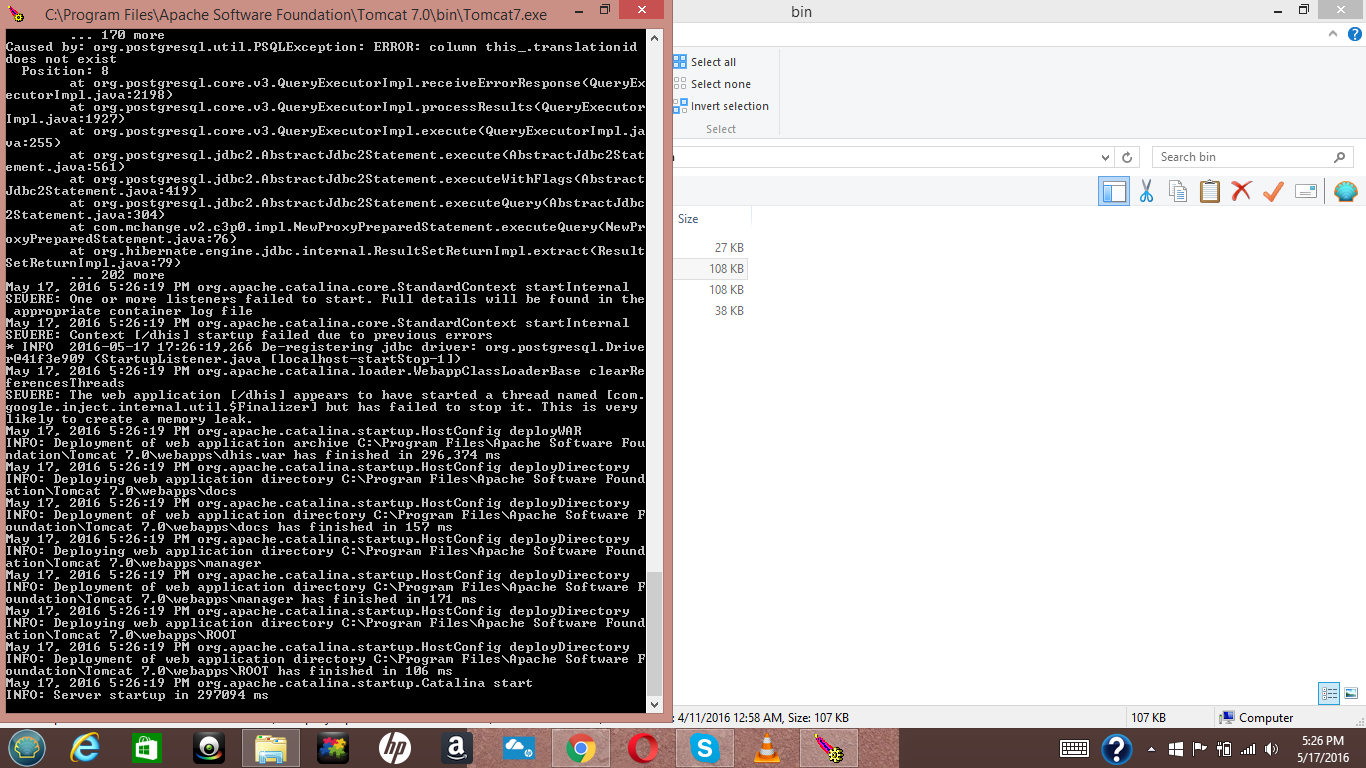The image size is (1366, 768).
Task: Click the blue Help question mark icon
Action: [x=1355, y=34]
